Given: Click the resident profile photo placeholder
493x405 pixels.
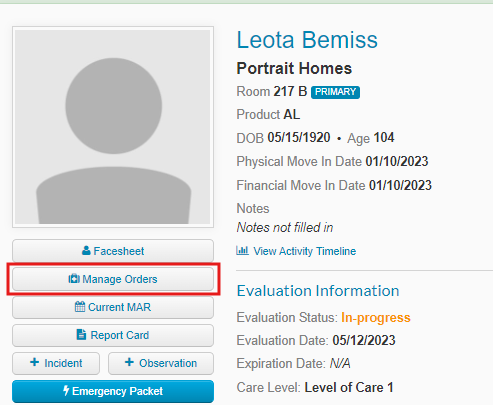Looking at the screenshot, I should click(113, 127).
